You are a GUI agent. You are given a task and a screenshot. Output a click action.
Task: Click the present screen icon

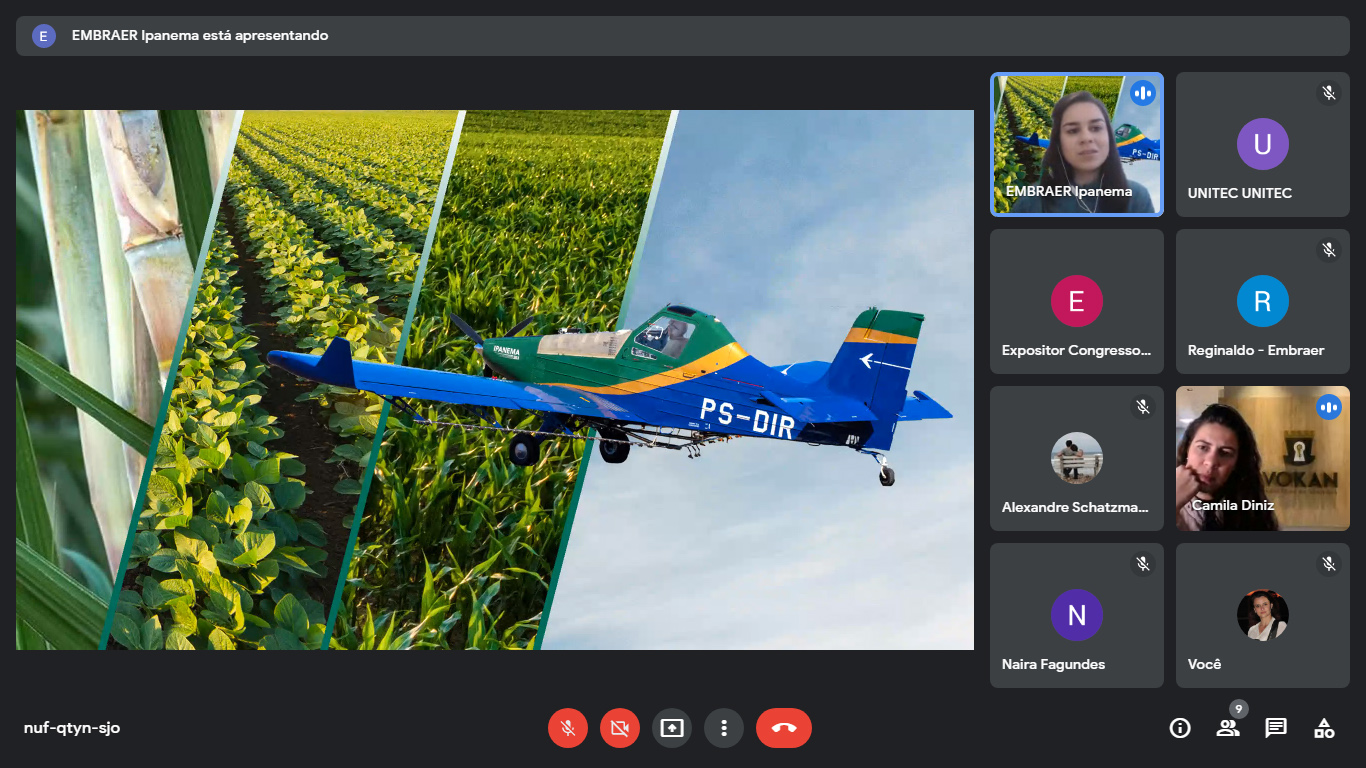click(672, 728)
